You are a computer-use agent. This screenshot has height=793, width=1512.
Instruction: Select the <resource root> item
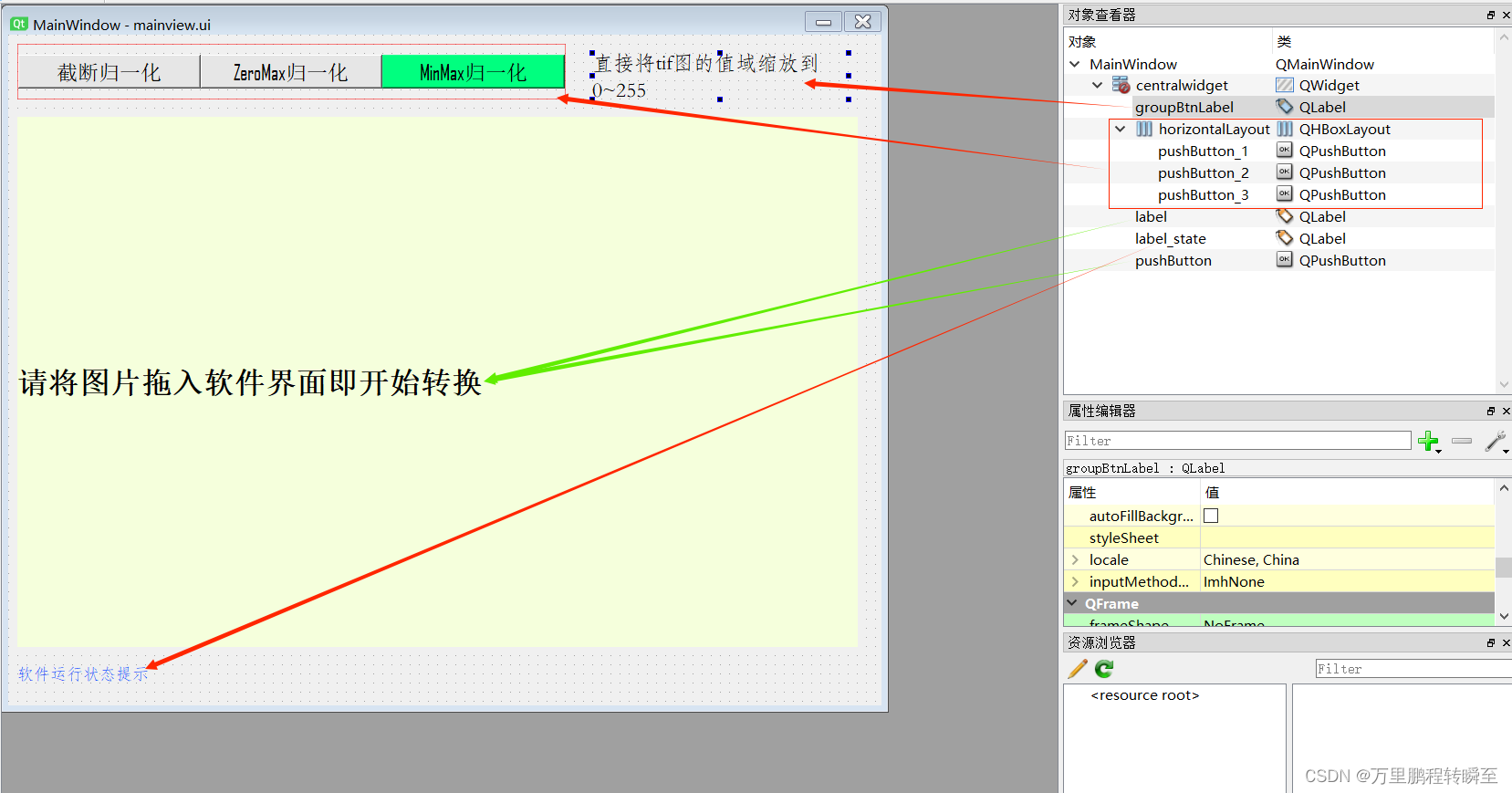point(1145,694)
